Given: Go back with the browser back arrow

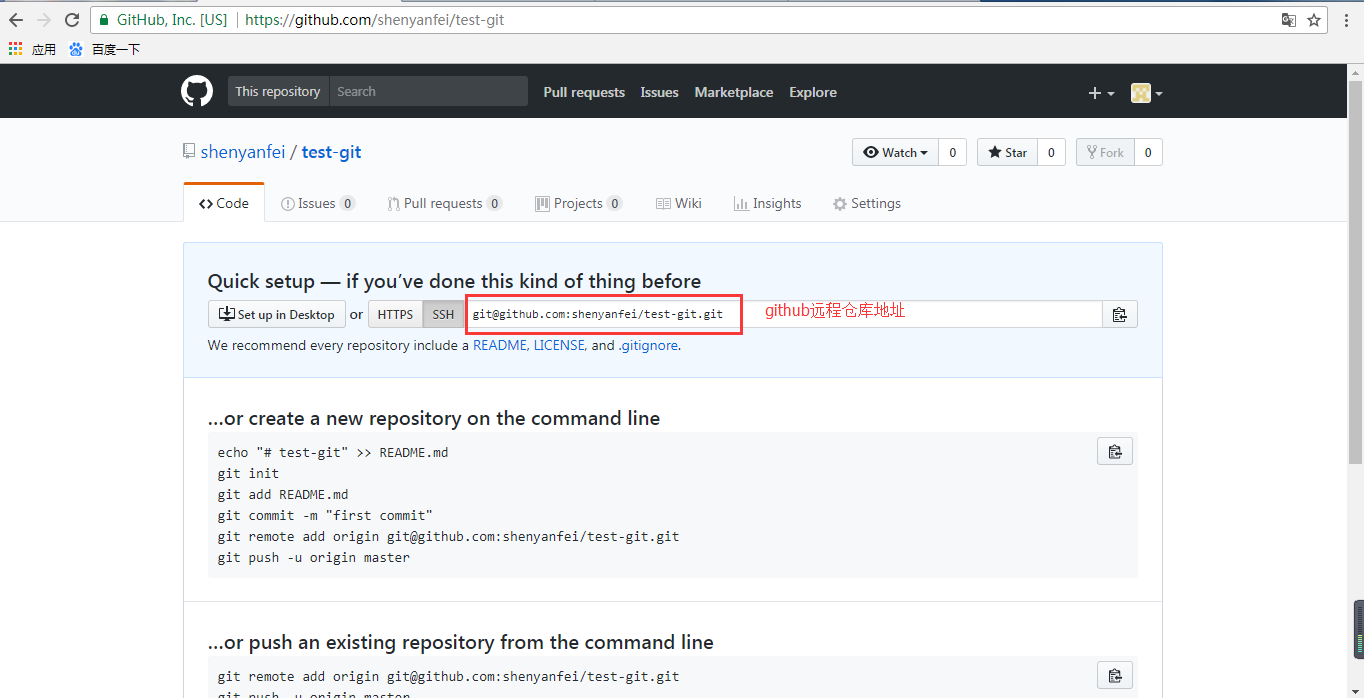Looking at the screenshot, I should [x=16, y=20].
